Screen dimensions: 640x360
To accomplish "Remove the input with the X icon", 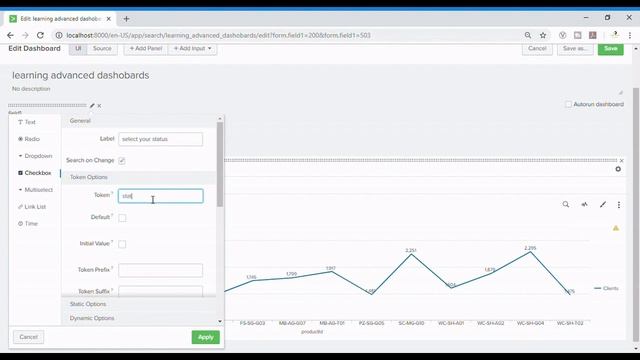I will [x=99, y=106].
